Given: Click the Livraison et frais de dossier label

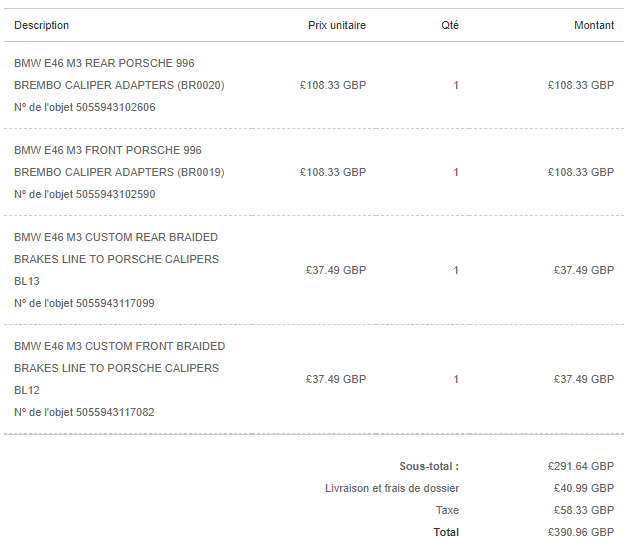Looking at the screenshot, I should pyautogui.click(x=392, y=489).
